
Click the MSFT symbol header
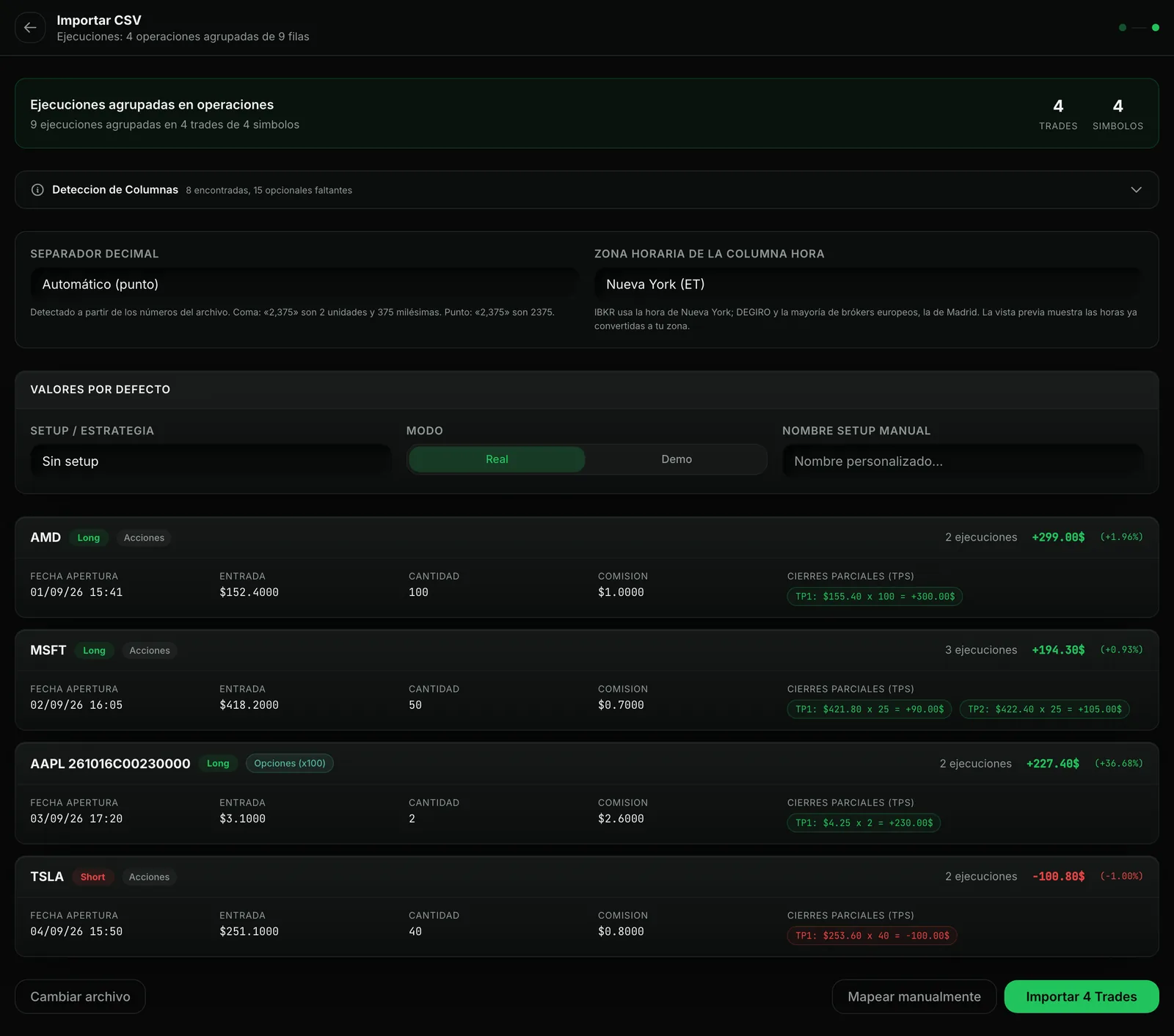48,650
